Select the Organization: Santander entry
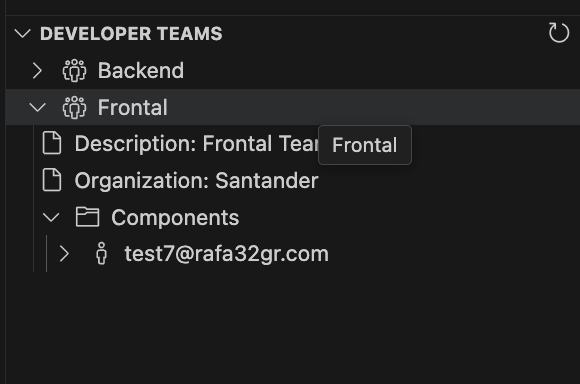The width and height of the screenshot is (580, 384). coord(196,181)
